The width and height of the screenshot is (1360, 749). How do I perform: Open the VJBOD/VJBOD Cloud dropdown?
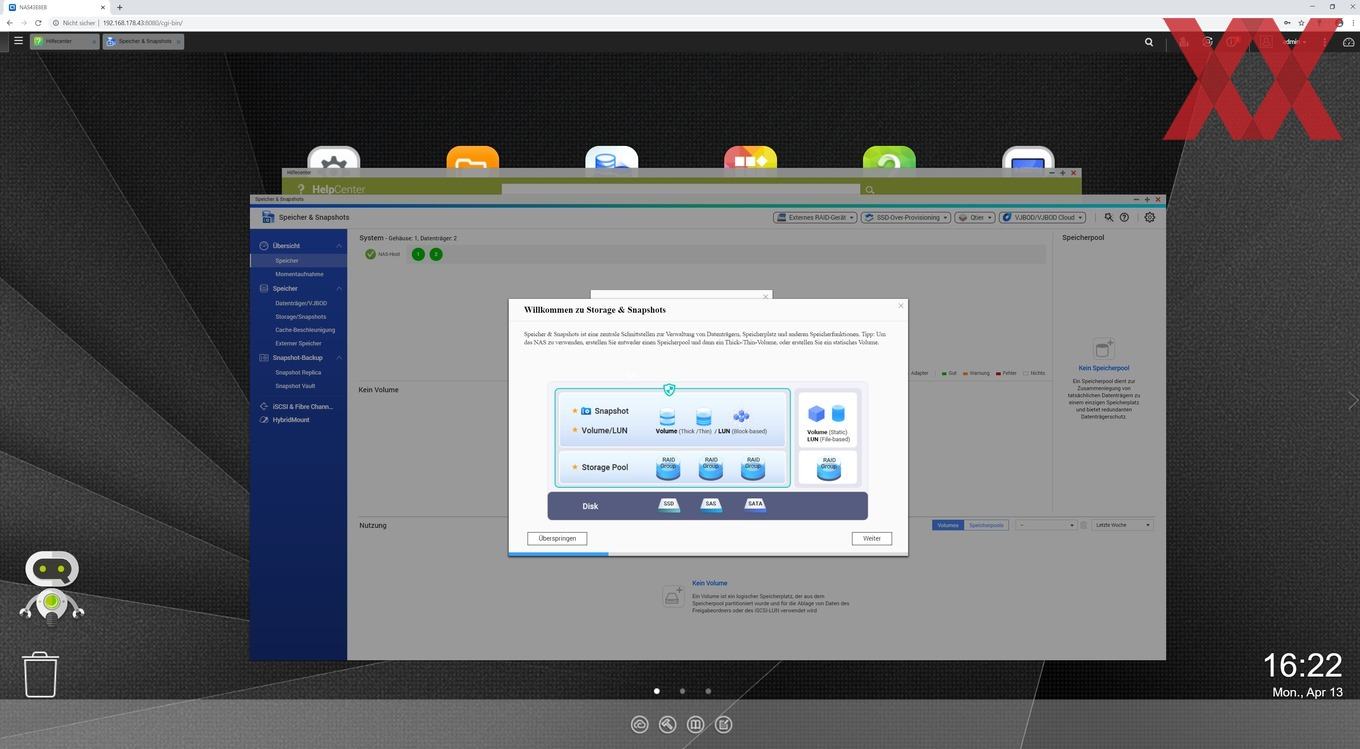click(1042, 217)
